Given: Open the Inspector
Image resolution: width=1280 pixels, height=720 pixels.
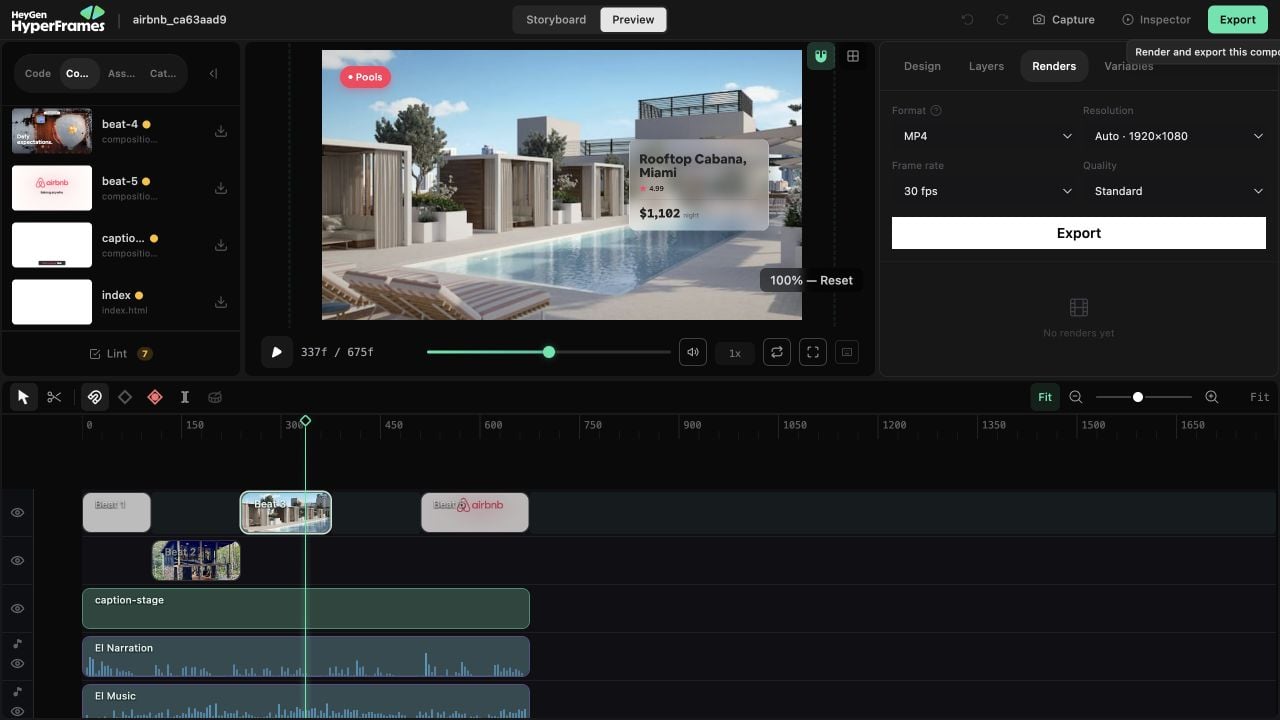Looking at the screenshot, I should click(x=1156, y=19).
